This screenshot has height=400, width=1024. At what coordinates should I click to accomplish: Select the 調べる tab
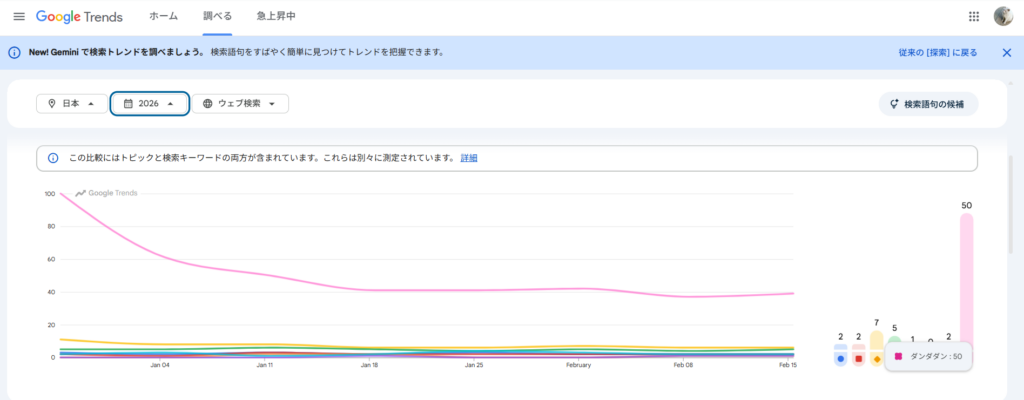coord(217,17)
